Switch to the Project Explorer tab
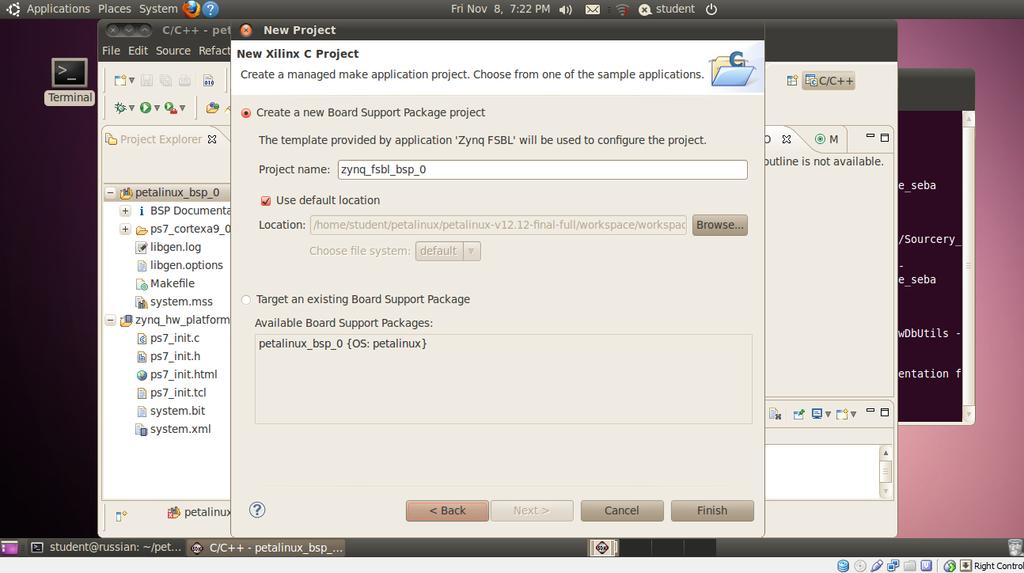 tap(161, 139)
